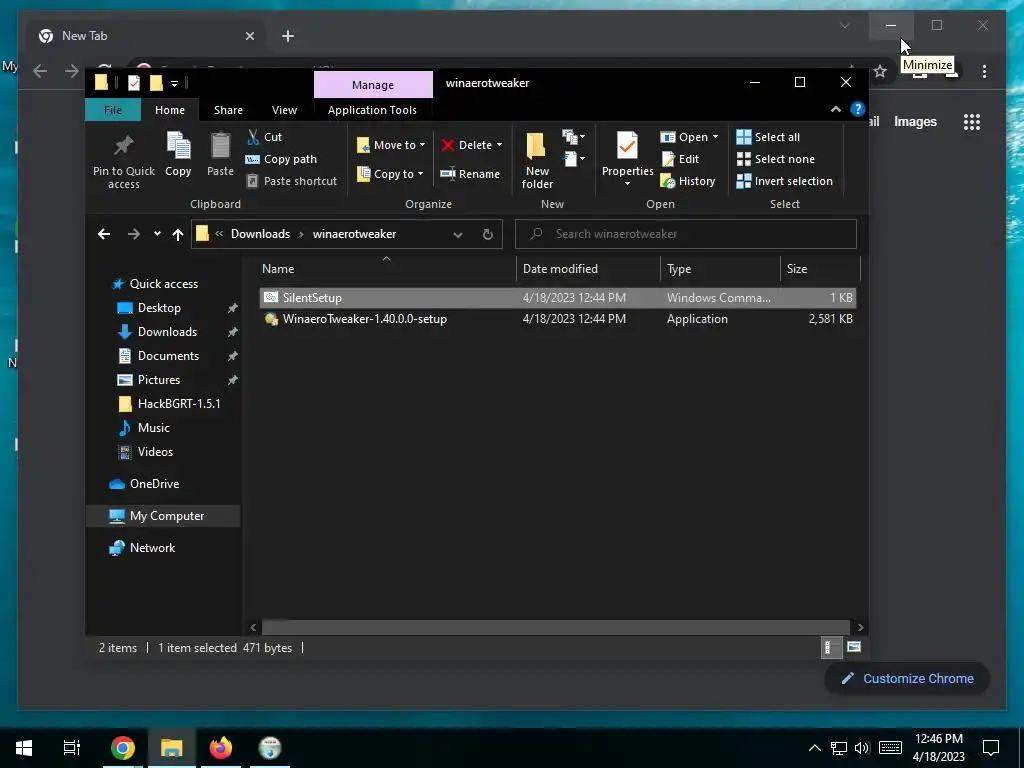Rename the selected file
1024x768 pixels.
[x=470, y=174]
